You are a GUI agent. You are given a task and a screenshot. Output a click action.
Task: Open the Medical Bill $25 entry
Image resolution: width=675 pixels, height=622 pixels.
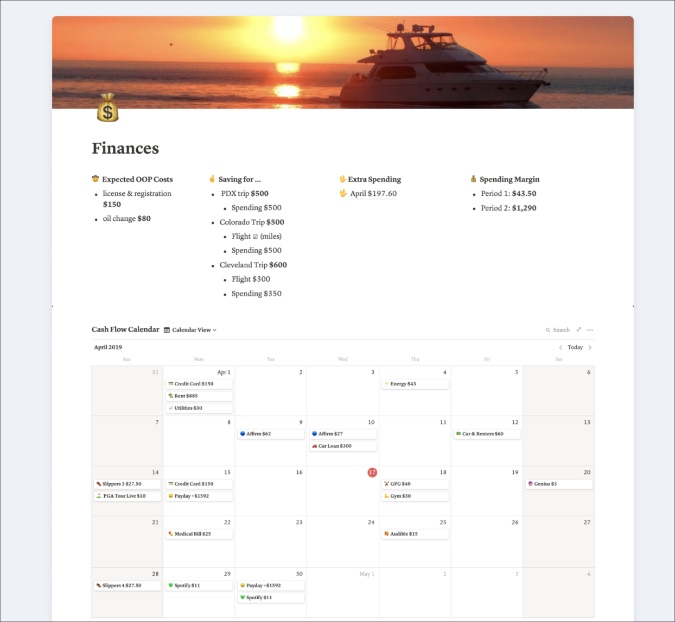(199, 534)
